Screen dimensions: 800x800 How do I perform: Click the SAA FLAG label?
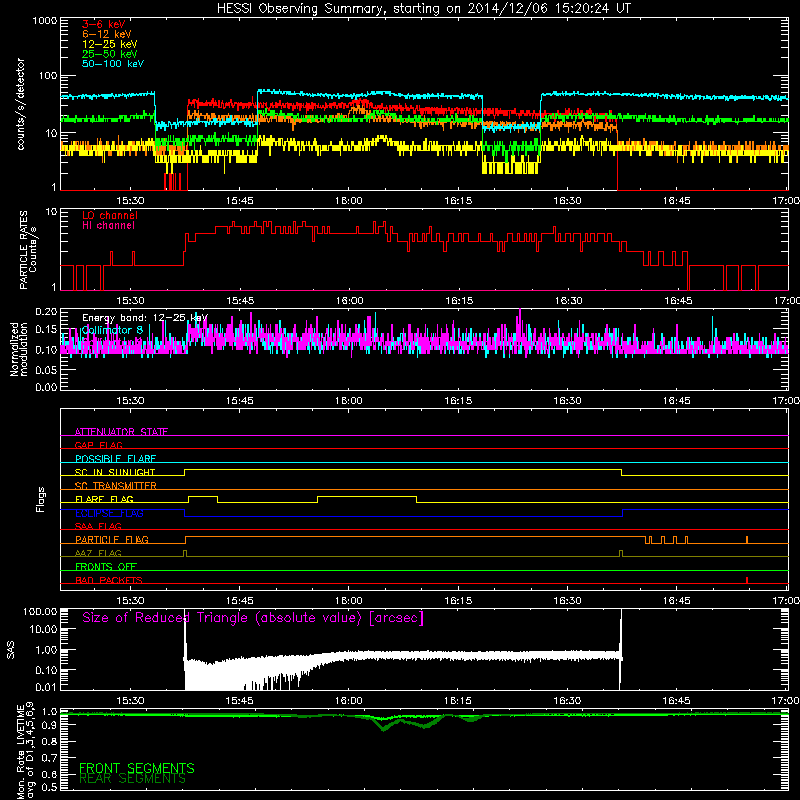98,526
